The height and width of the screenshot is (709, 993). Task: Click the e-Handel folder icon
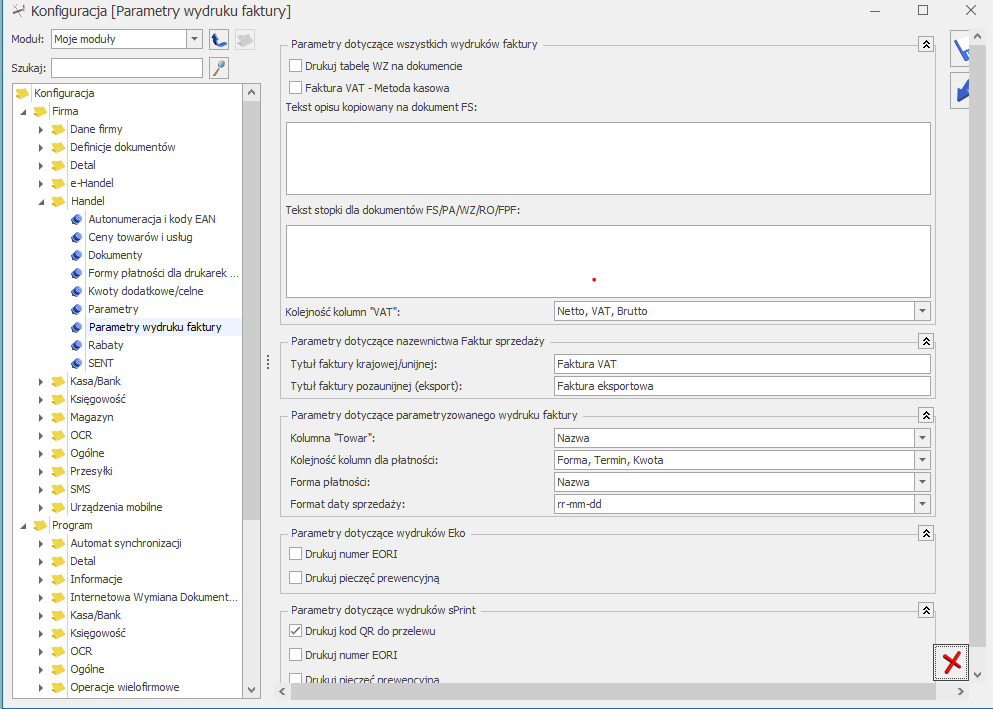tap(59, 183)
